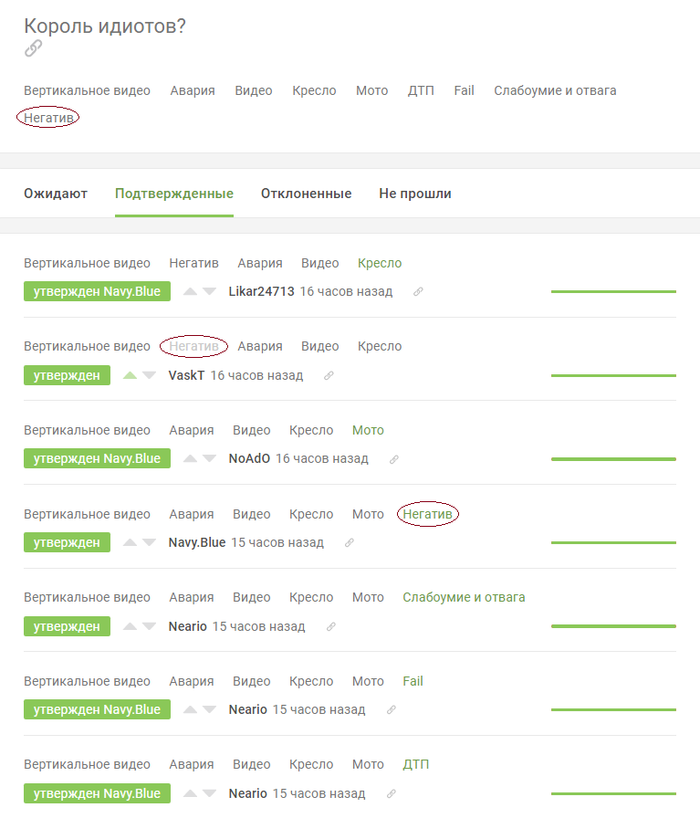The width and height of the screenshot is (700, 818).
Task: Click the link icon under the post title
Action: pyautogui.click(x=33, y=48)
